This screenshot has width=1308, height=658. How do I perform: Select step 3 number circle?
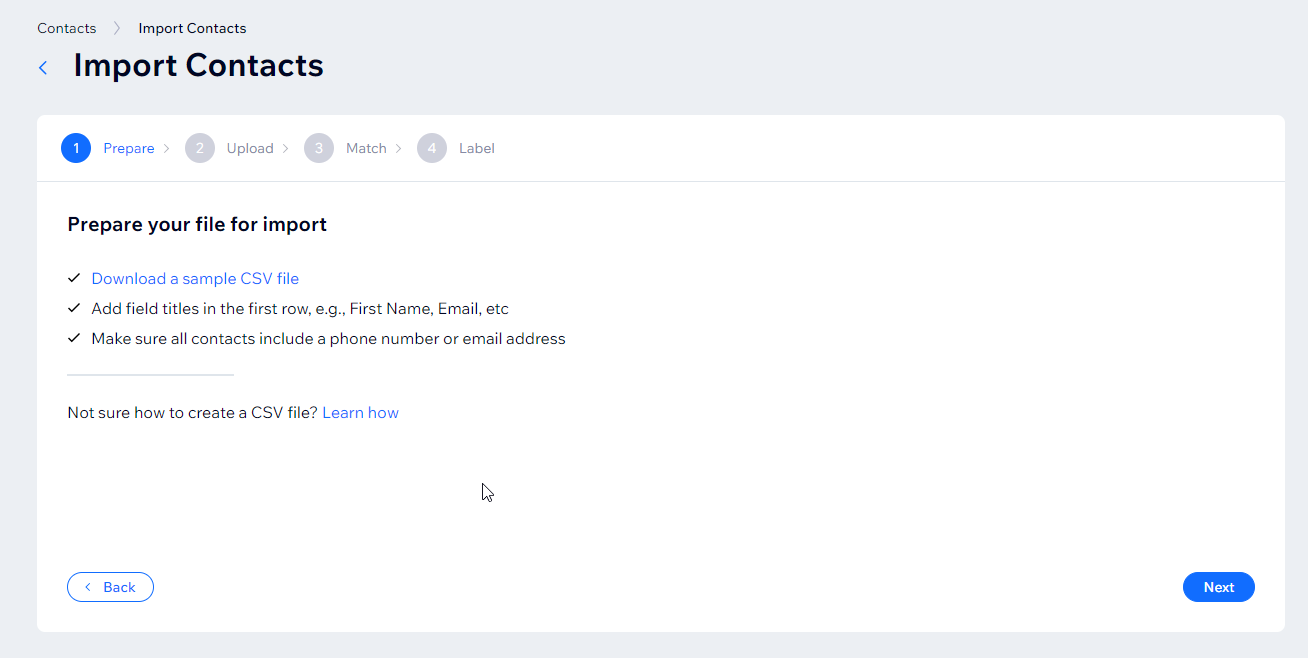[319, 148]
